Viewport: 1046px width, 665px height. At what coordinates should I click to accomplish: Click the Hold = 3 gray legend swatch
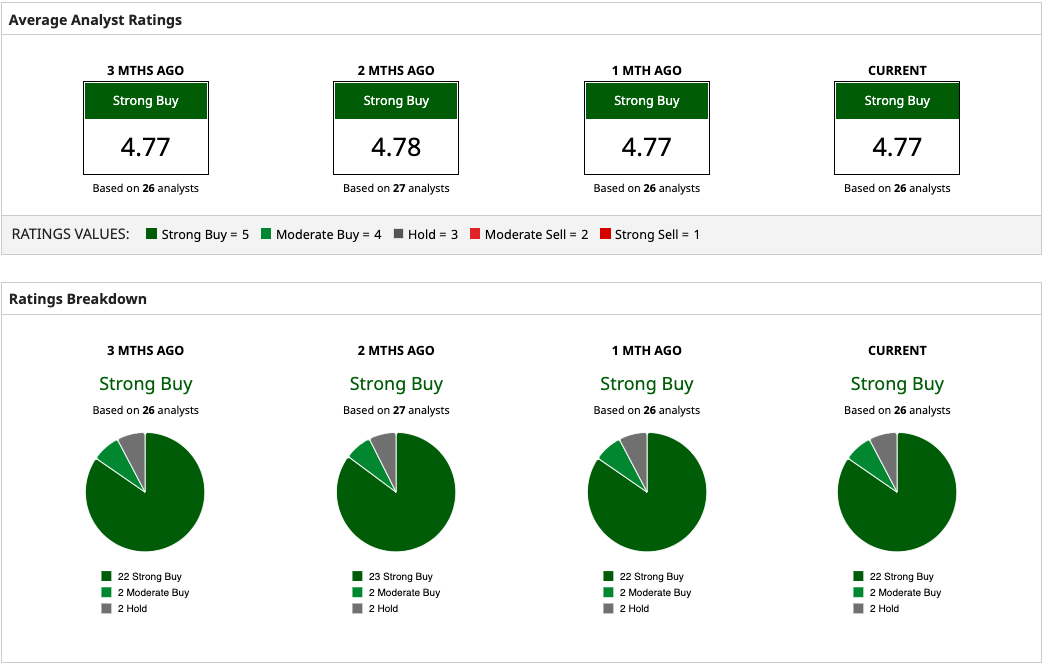tap(398, 233)
